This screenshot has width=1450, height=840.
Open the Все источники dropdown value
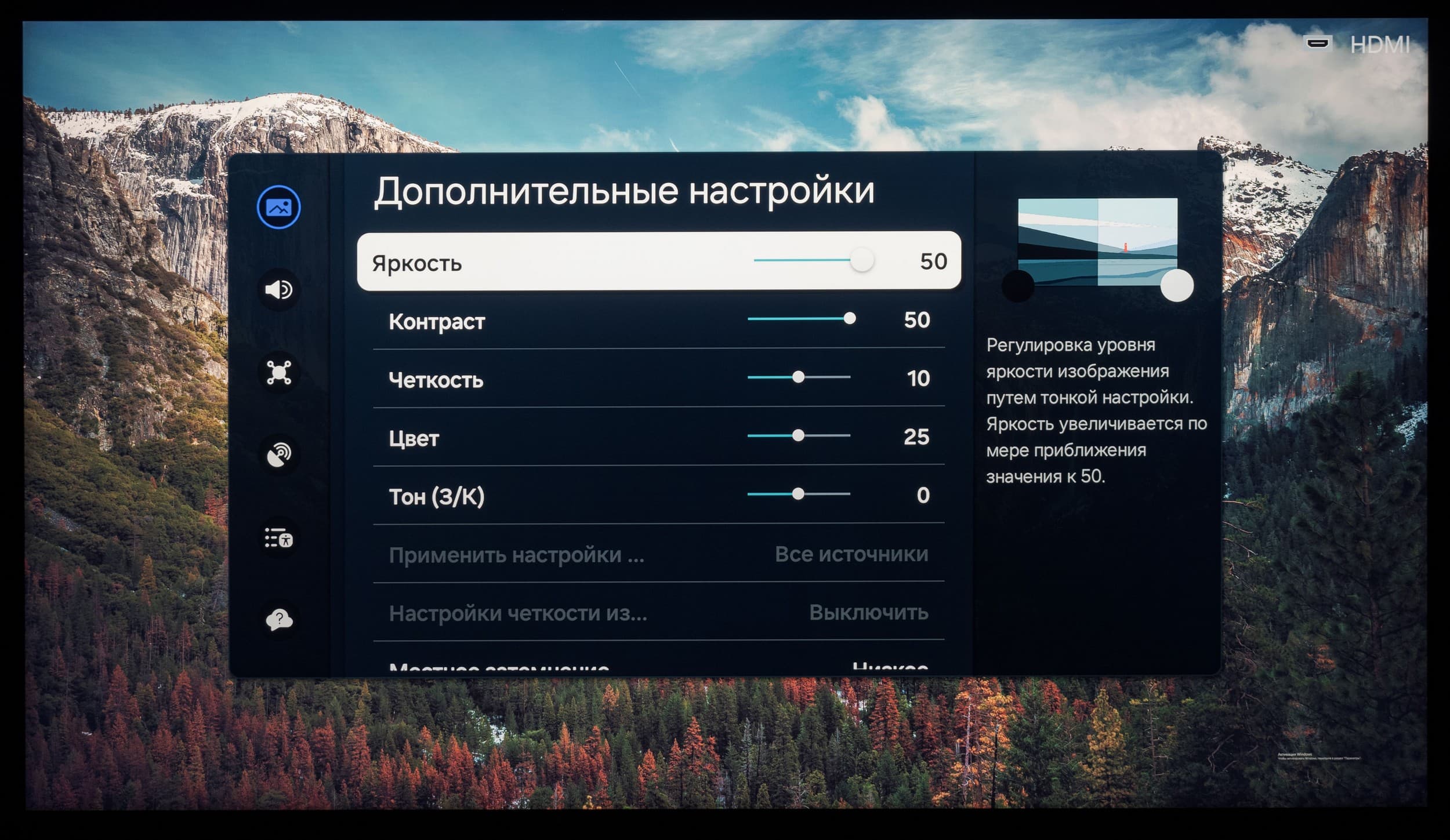pyautogui.click(x=851, y=554)
